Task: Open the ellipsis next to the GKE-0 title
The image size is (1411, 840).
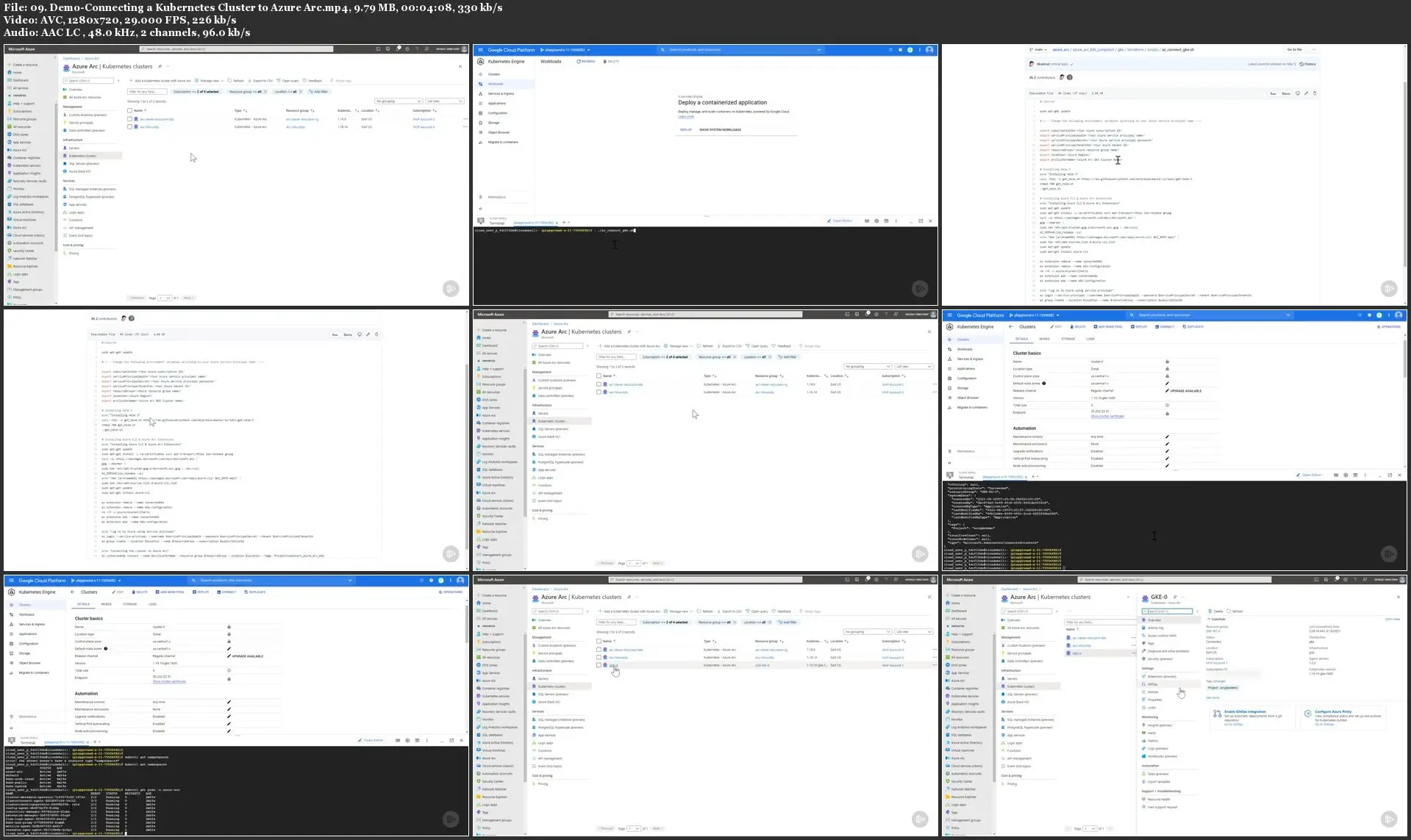Action: [x=1184, y=597]
